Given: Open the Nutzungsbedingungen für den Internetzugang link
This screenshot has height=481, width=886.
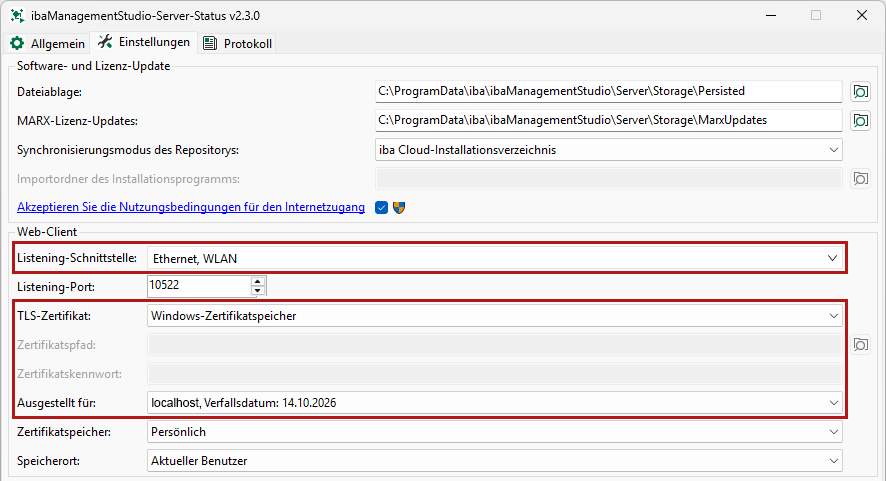Looking at the screenshot, I should point(191,207).
